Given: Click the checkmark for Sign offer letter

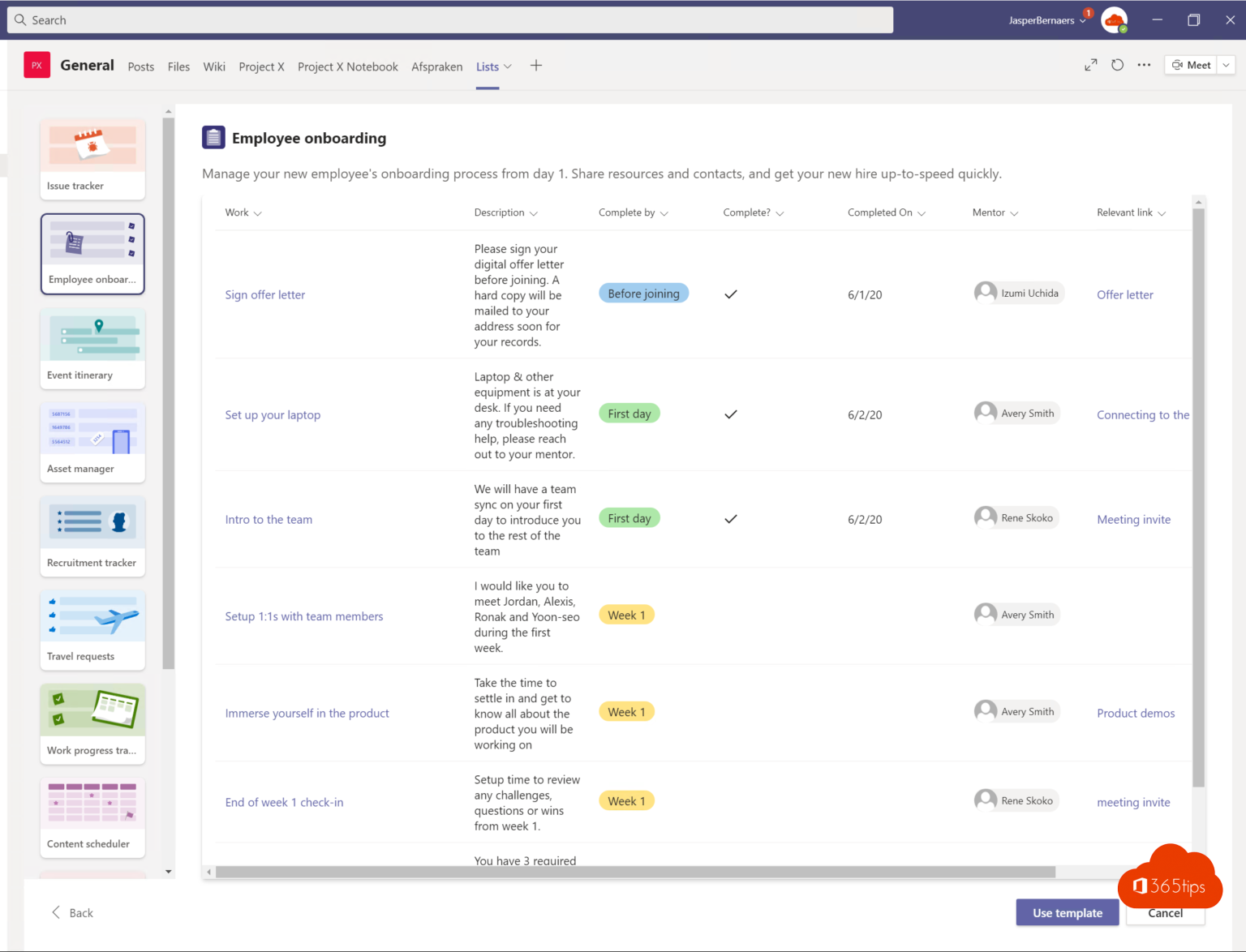Looking at the screenshot, I should point(731,294).
